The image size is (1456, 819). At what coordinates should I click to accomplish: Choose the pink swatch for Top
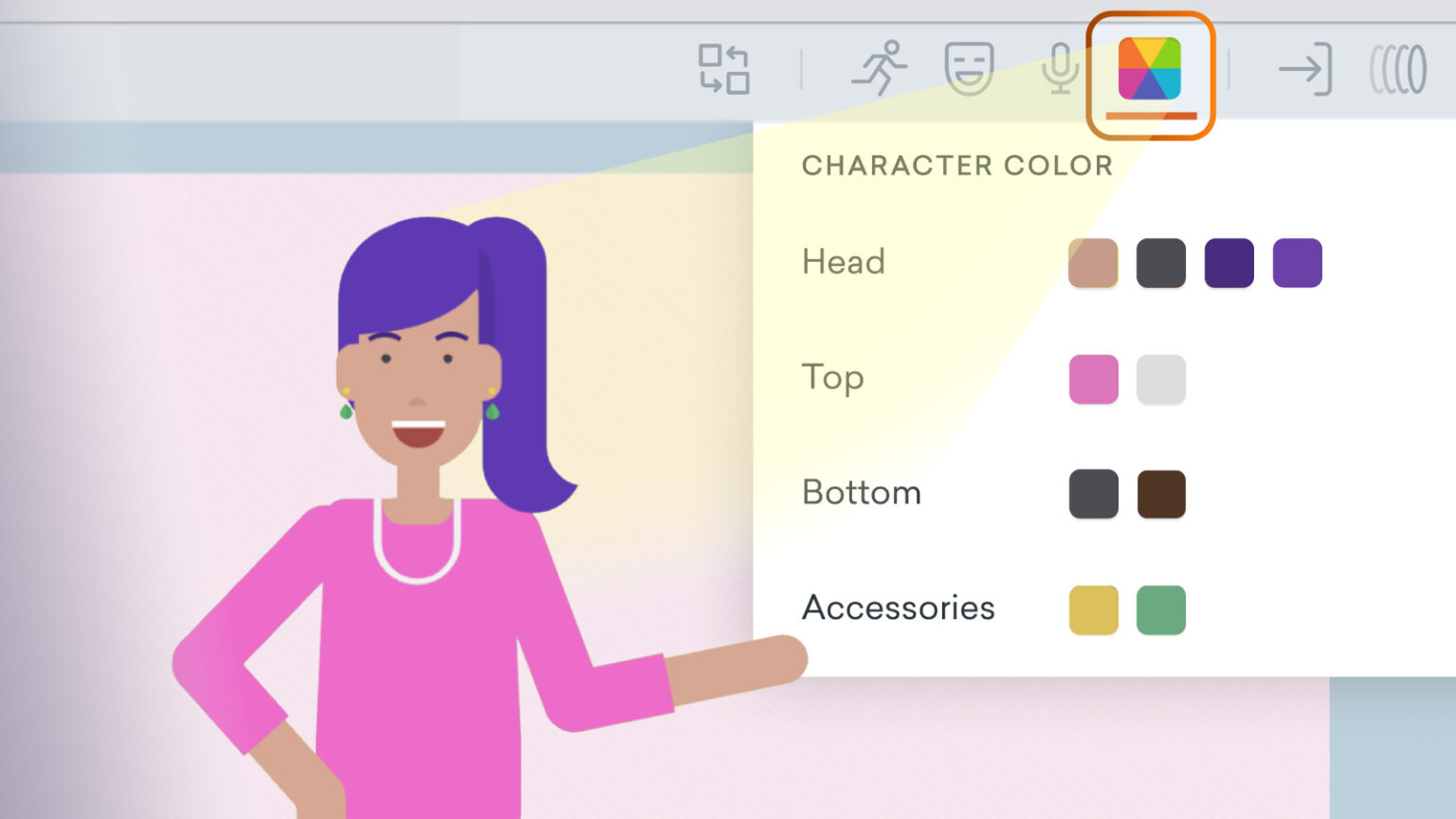1092,378
